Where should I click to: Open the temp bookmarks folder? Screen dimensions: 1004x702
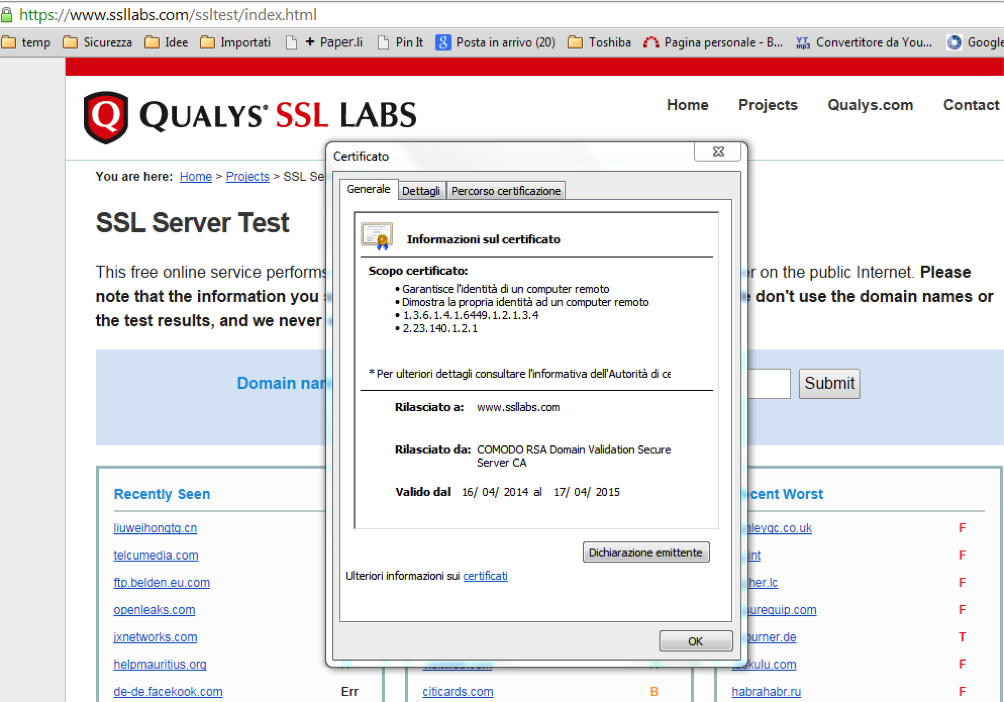click(26, 42)
